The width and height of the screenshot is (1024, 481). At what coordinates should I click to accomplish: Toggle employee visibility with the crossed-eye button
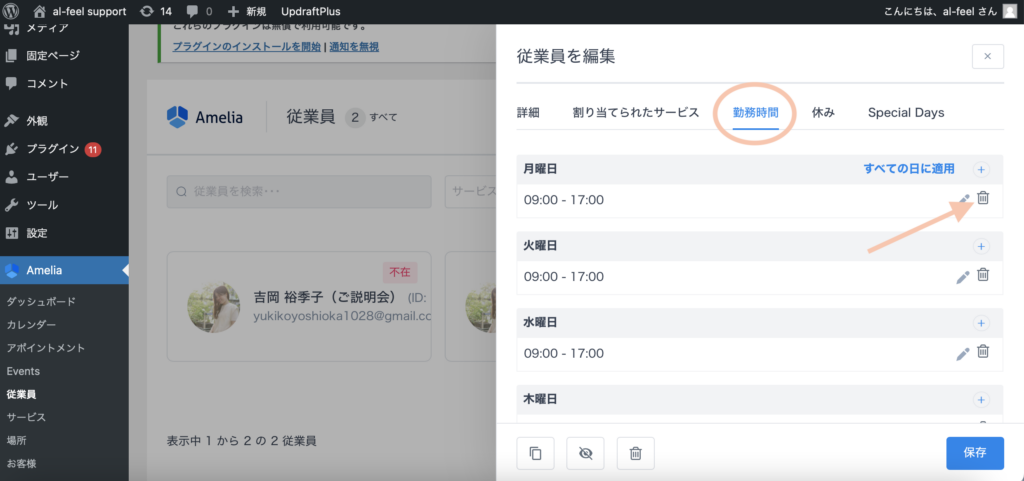point(585,453)
